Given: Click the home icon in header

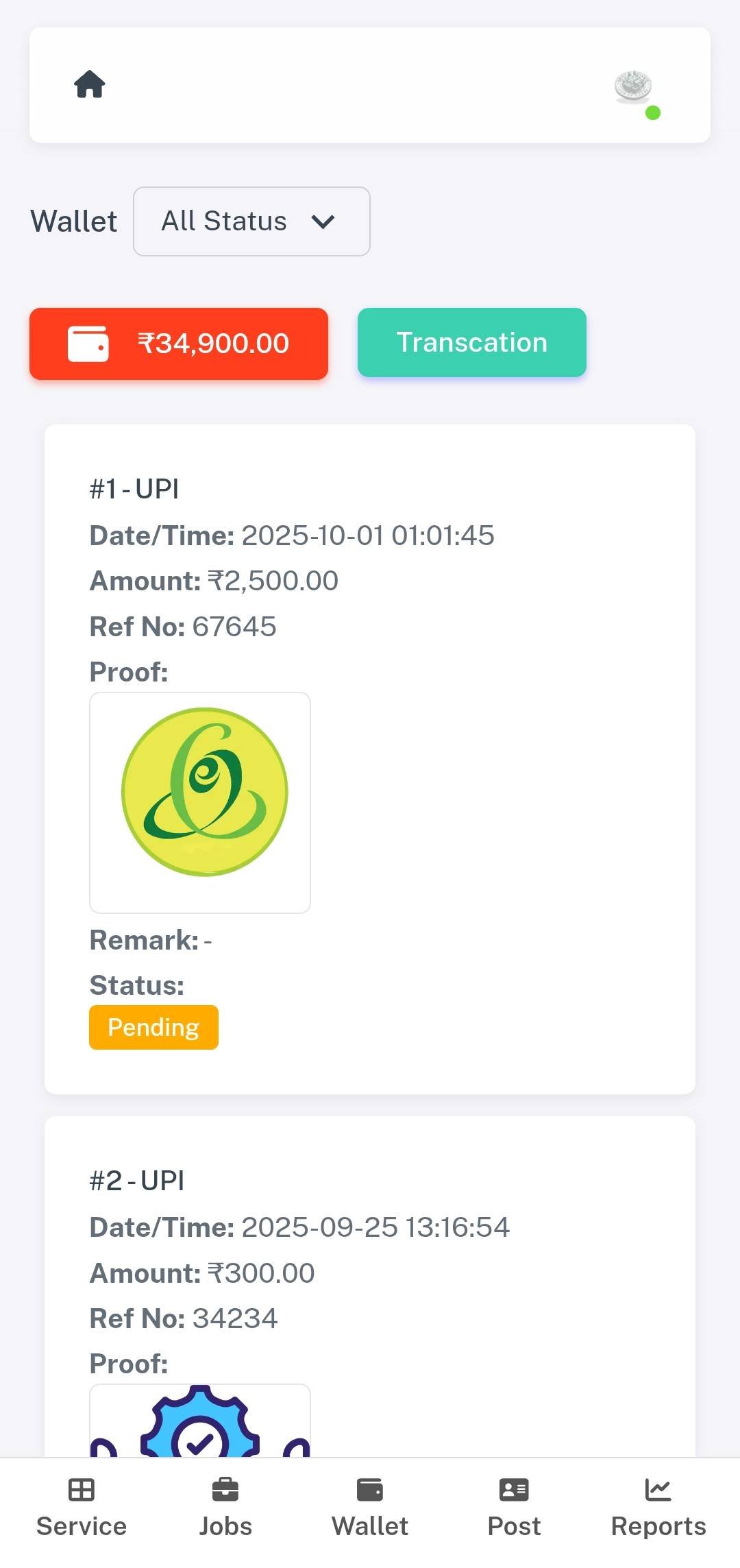Looking at the screenshot, I should (90, 85).
